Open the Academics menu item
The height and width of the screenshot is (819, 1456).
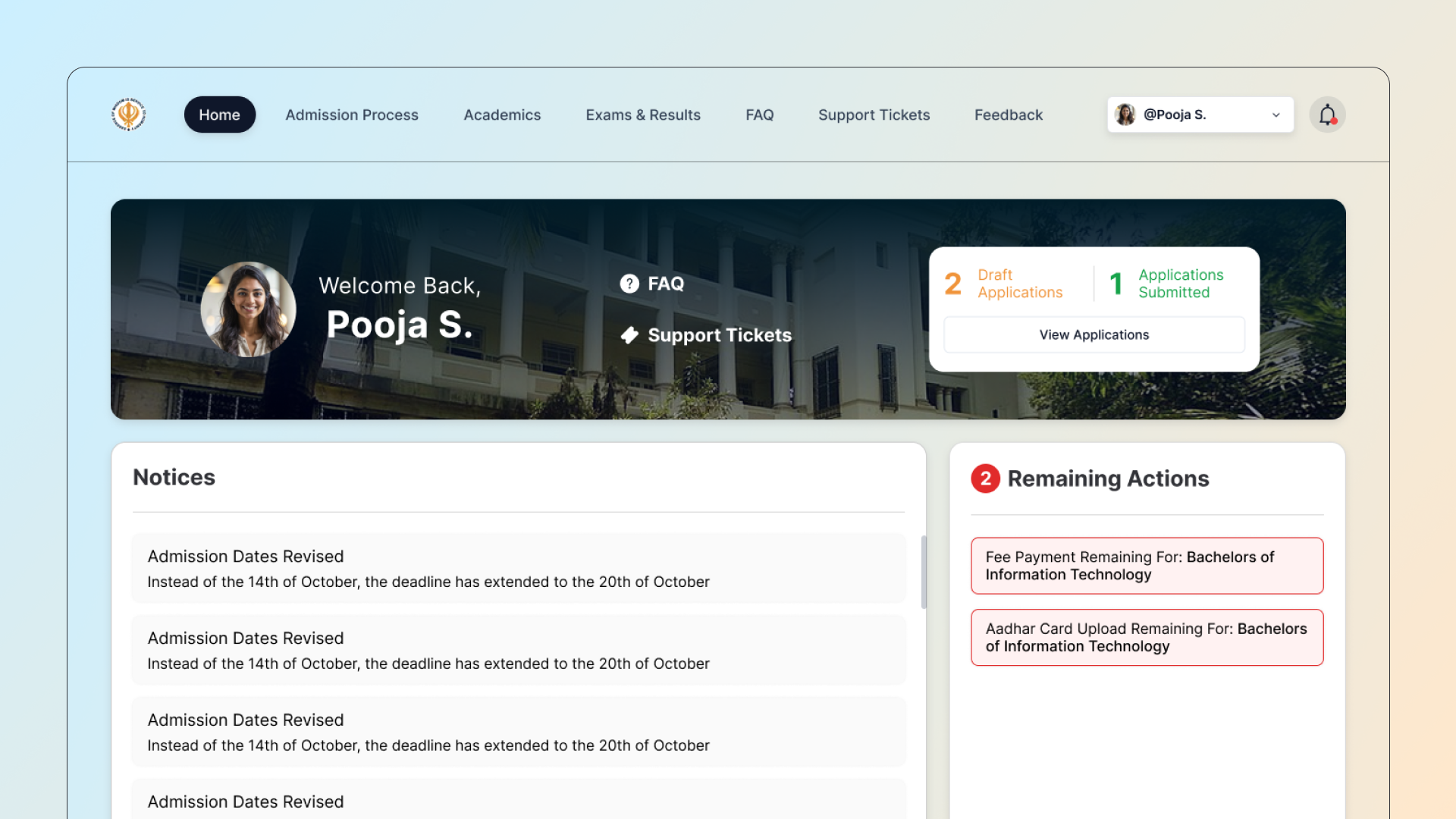(x=502, y=115)
